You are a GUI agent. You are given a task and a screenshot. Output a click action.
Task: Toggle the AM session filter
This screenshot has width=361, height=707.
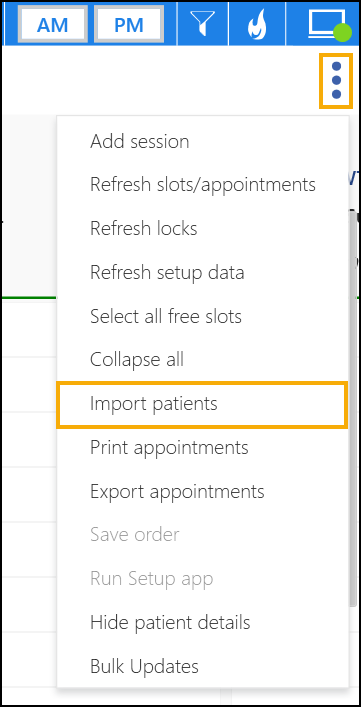[x=53, y=23]
